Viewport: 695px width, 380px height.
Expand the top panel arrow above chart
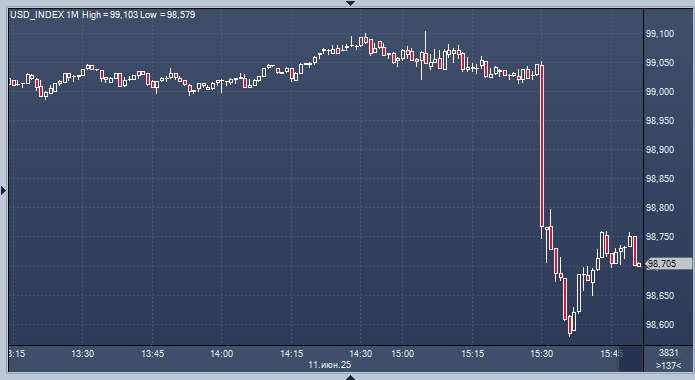pyautogui.click(x=350, y=3)
